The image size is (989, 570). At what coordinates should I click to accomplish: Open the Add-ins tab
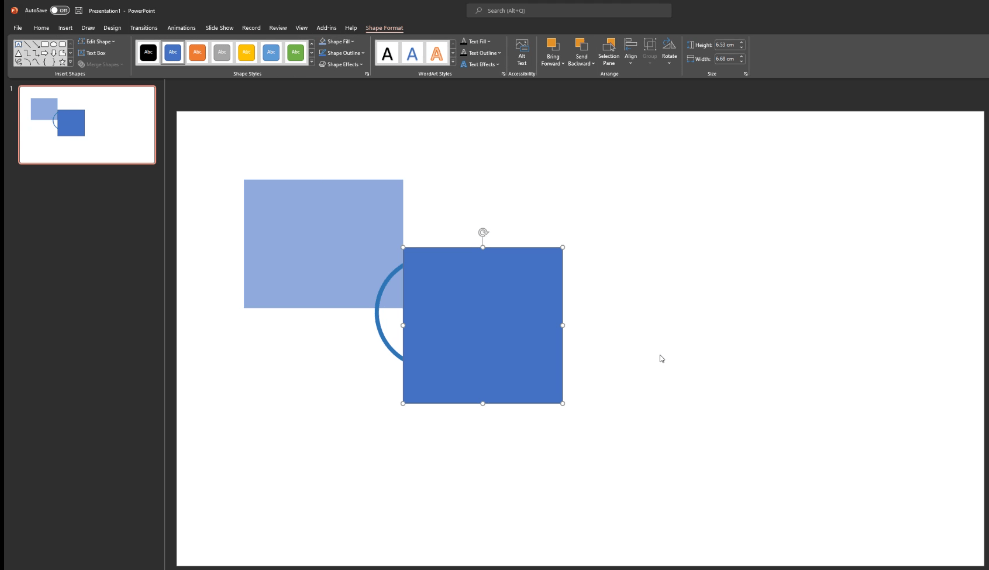[x=326, y=28]
